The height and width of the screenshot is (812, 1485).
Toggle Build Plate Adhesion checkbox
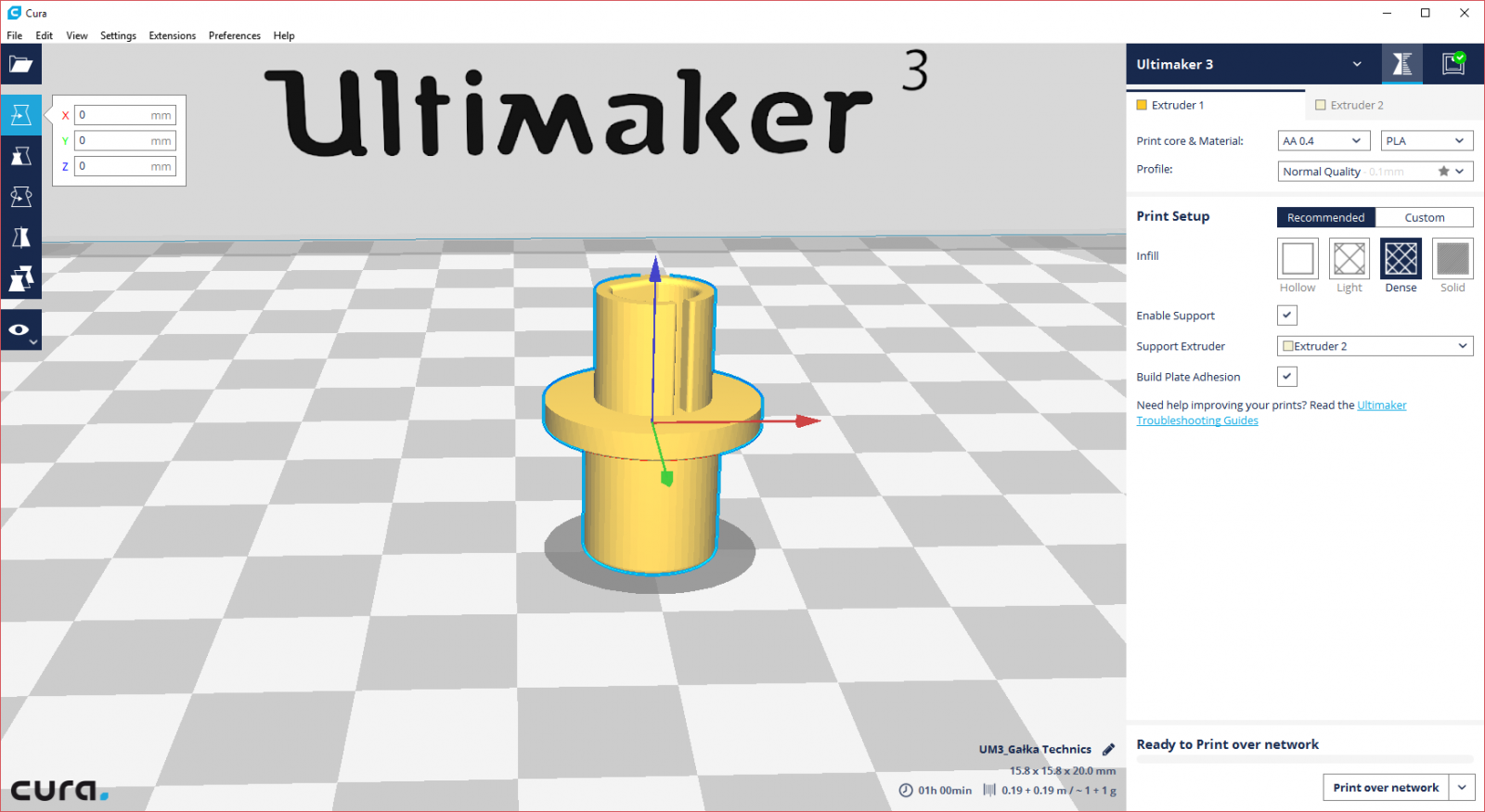click(x=1287, y=377)
